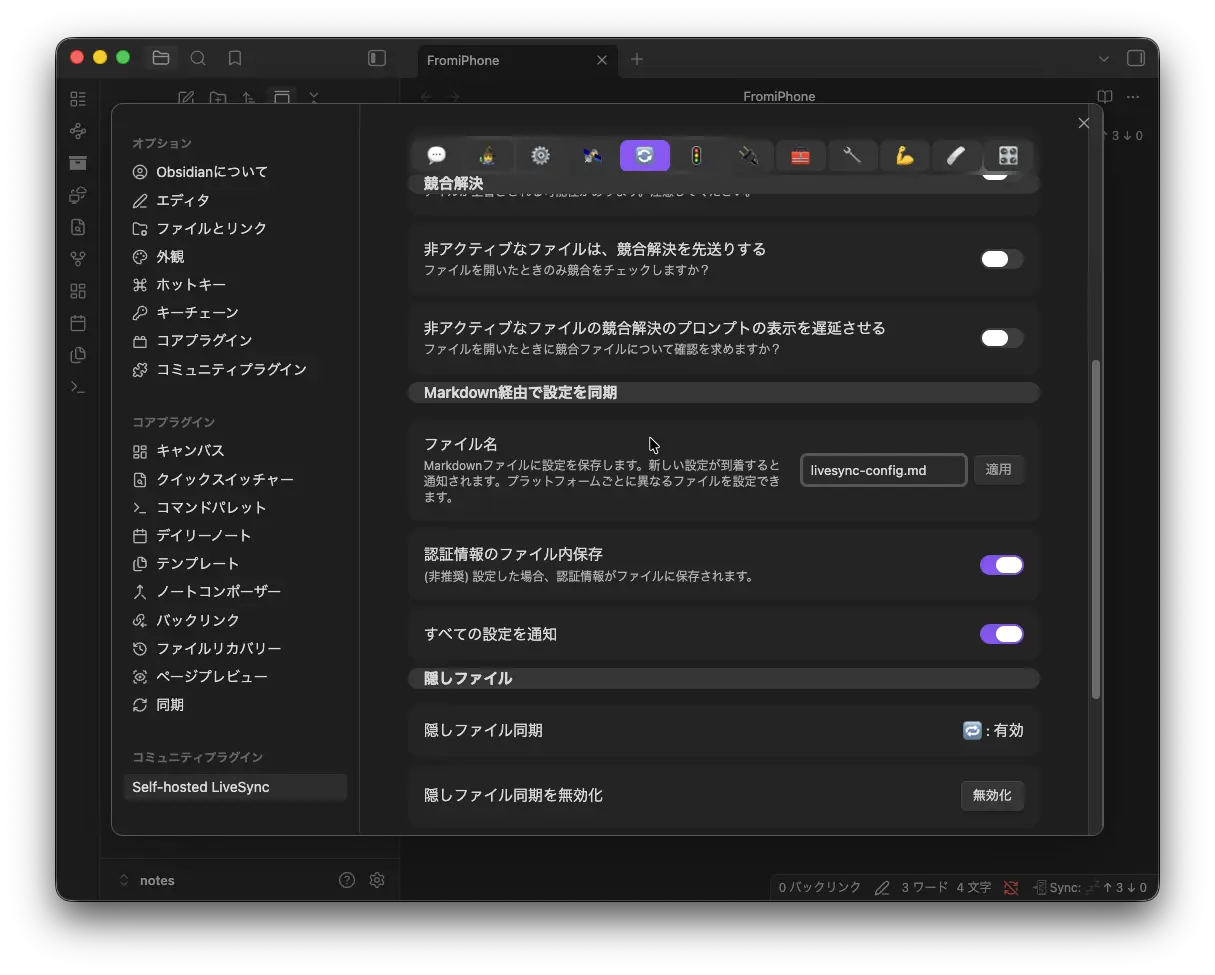Open the terminal prompt icon in left ribbon
The height and width of the screenshot is (975, 1215).
pos(78,387)
